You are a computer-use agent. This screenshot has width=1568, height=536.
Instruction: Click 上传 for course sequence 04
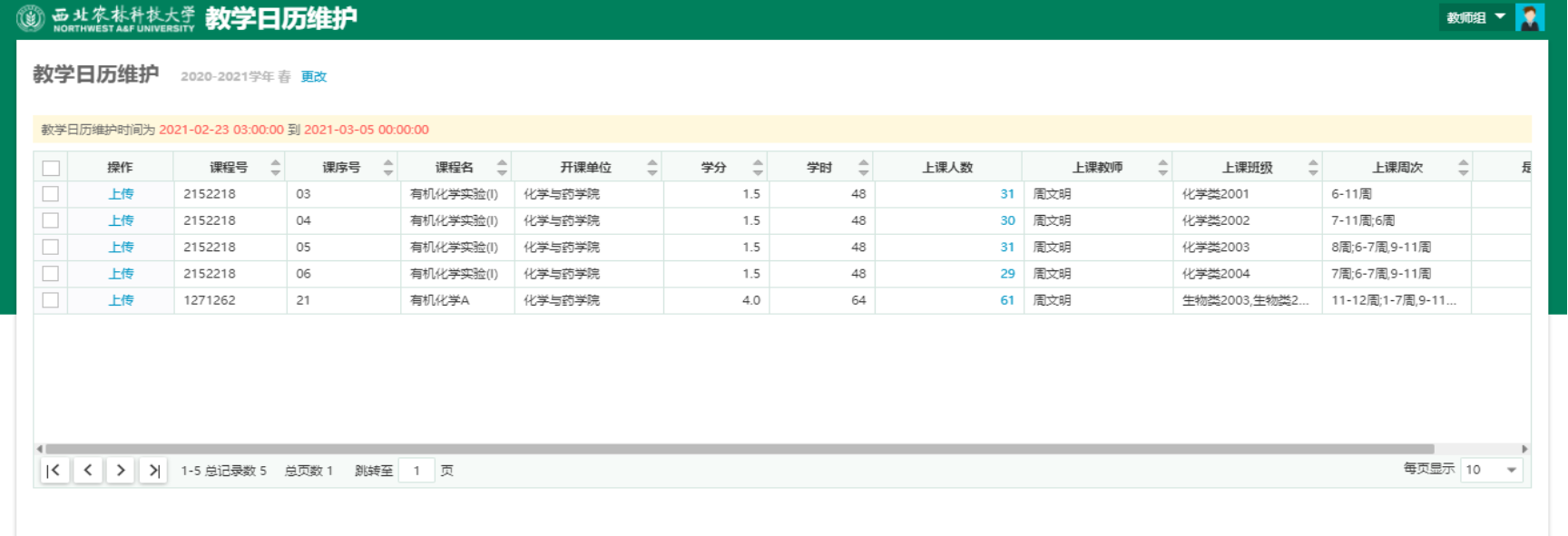point(121,220)
